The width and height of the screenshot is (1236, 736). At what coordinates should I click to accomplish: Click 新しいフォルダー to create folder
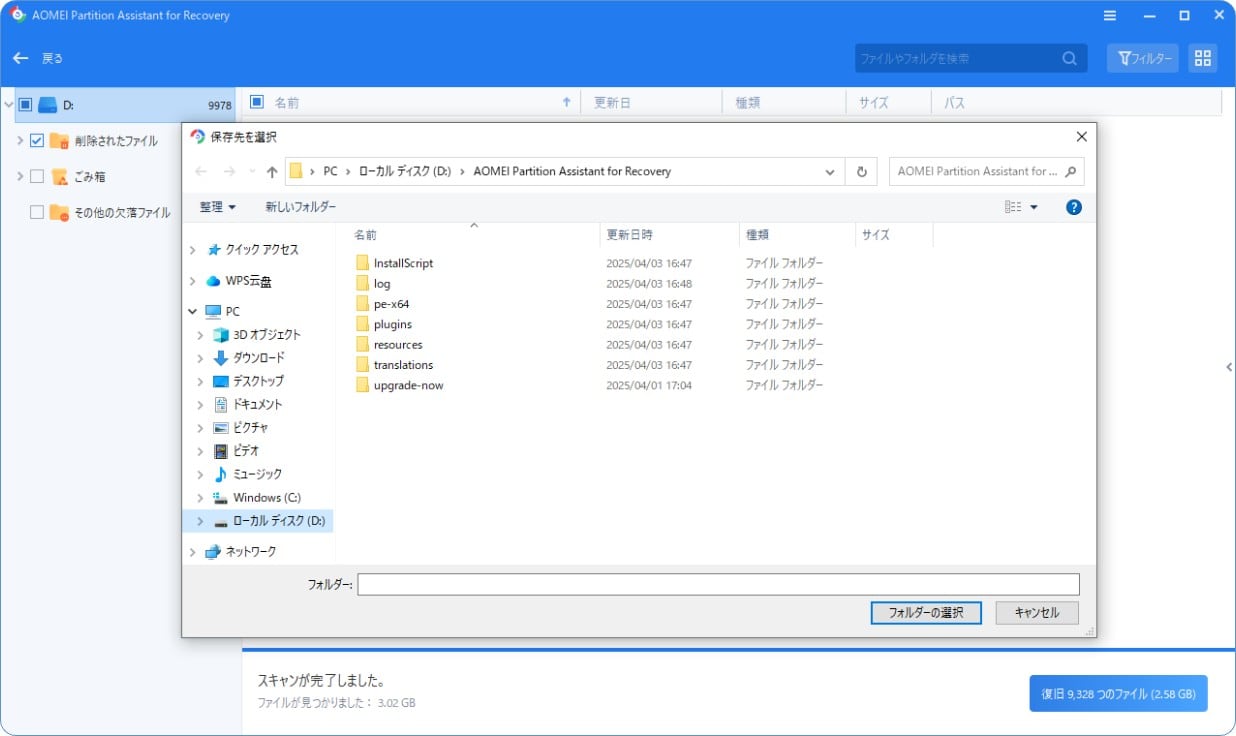[x=300, y=207]
